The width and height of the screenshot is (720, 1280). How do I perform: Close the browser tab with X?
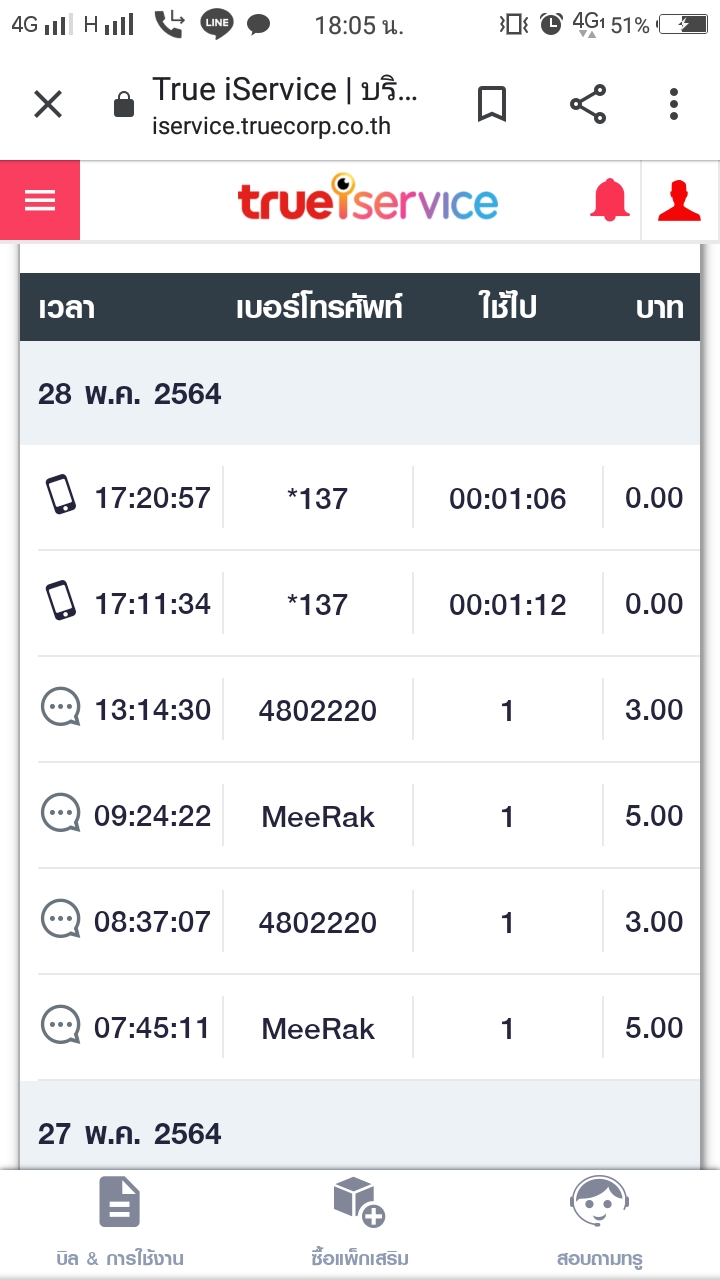coord(48,104)
